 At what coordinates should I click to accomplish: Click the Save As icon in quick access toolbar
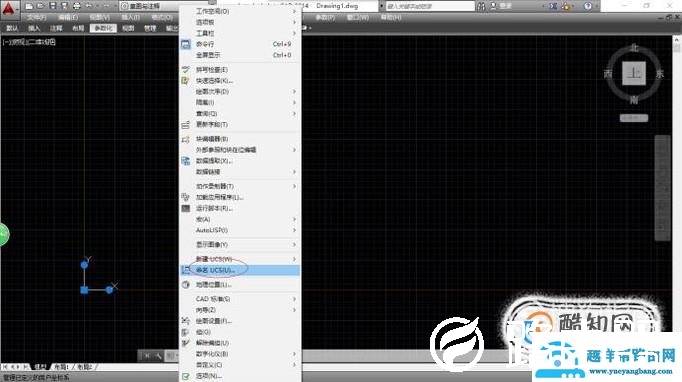point(64,6)
